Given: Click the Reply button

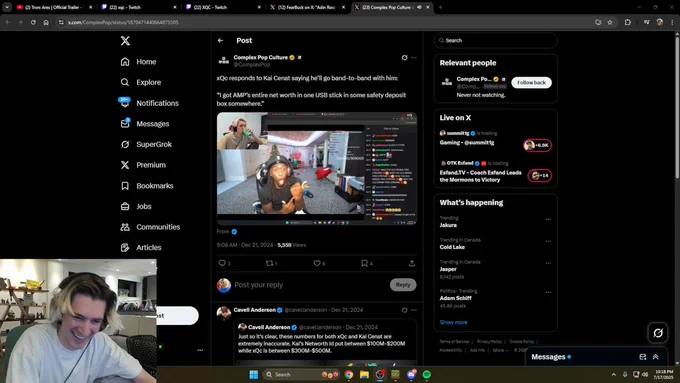Looking at the screenshot, I should coord(403,285).
